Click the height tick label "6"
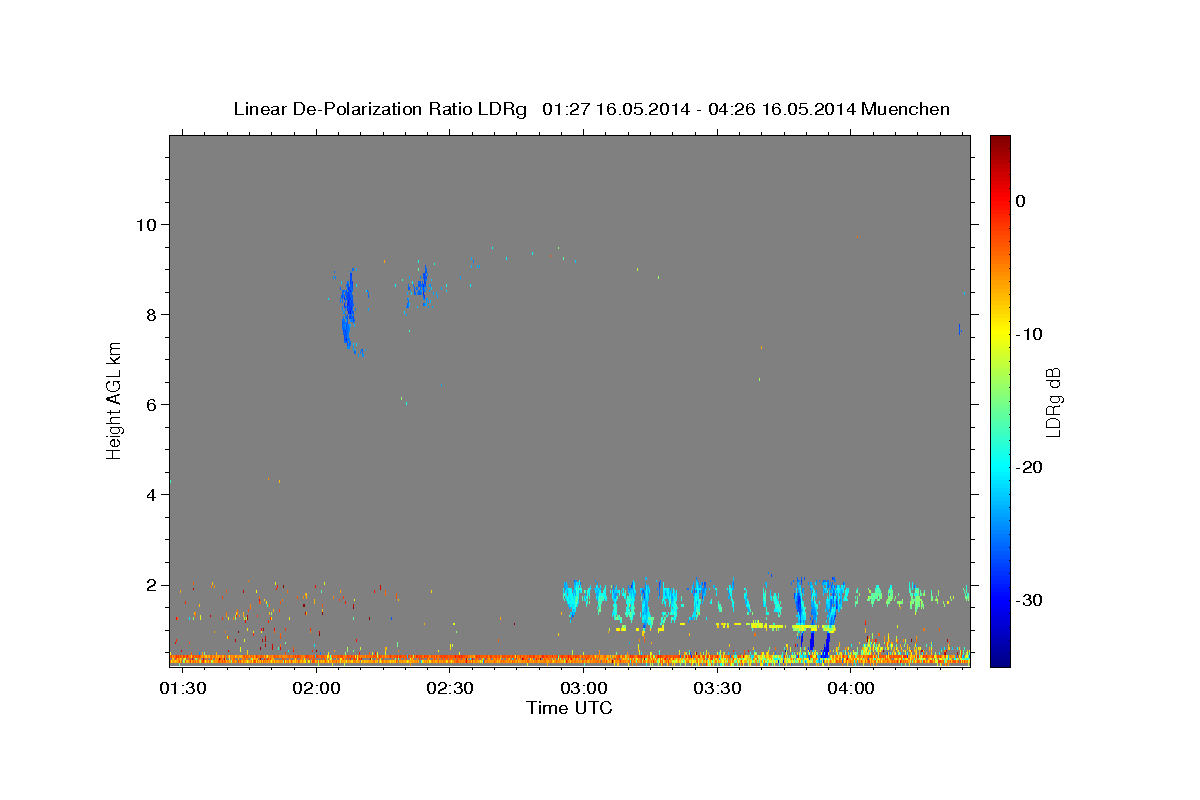This screenshot has height=800, width=1200. (153, 404)
